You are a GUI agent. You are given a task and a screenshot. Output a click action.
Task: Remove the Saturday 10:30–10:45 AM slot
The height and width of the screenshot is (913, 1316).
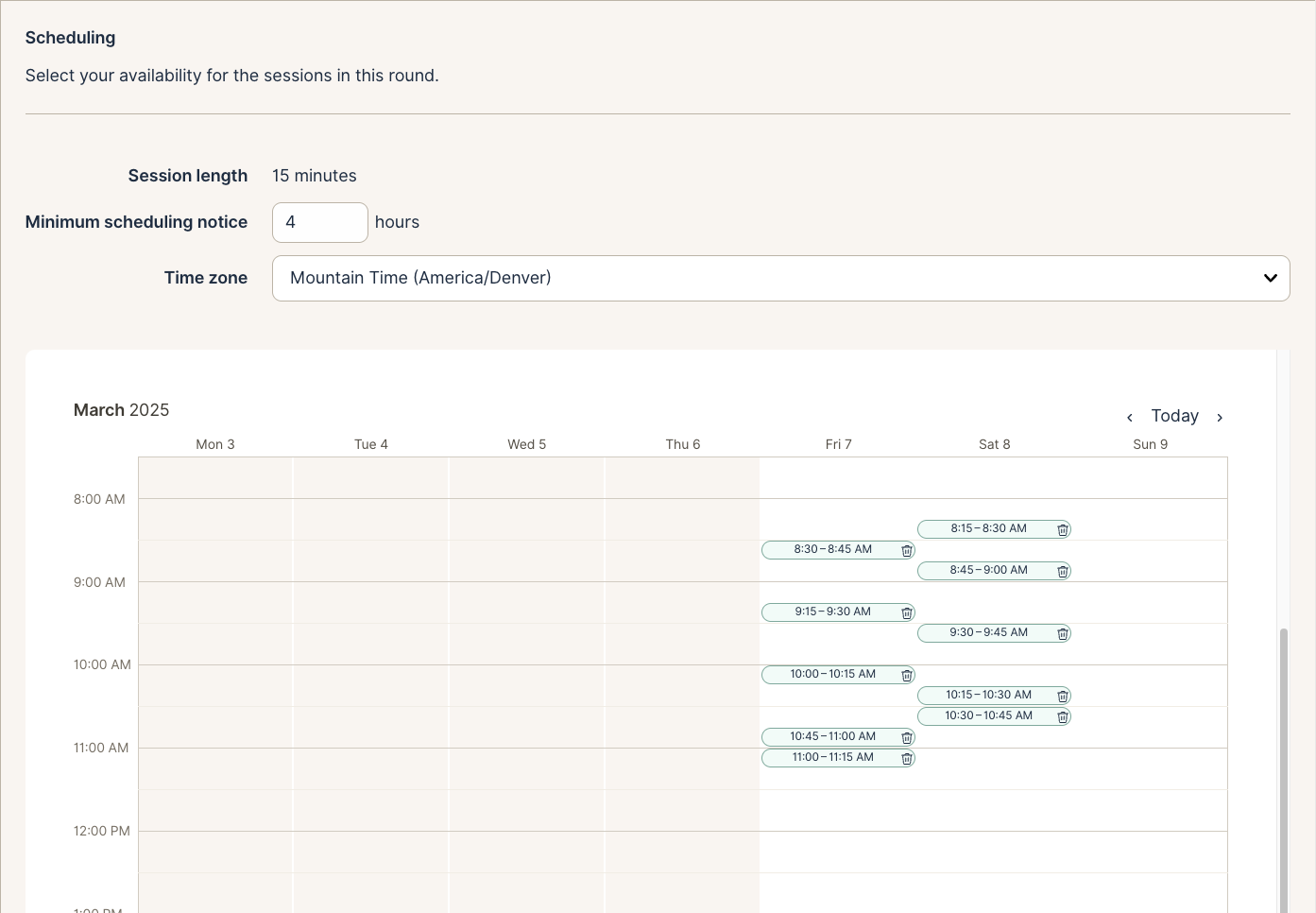[x=1063, y=717]
